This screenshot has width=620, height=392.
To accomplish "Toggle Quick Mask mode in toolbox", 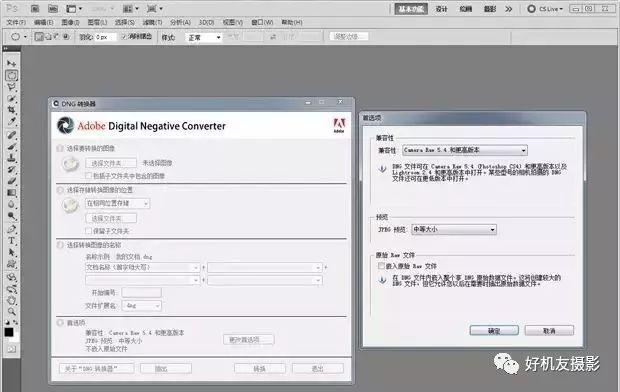I will (x=11, y=349).
